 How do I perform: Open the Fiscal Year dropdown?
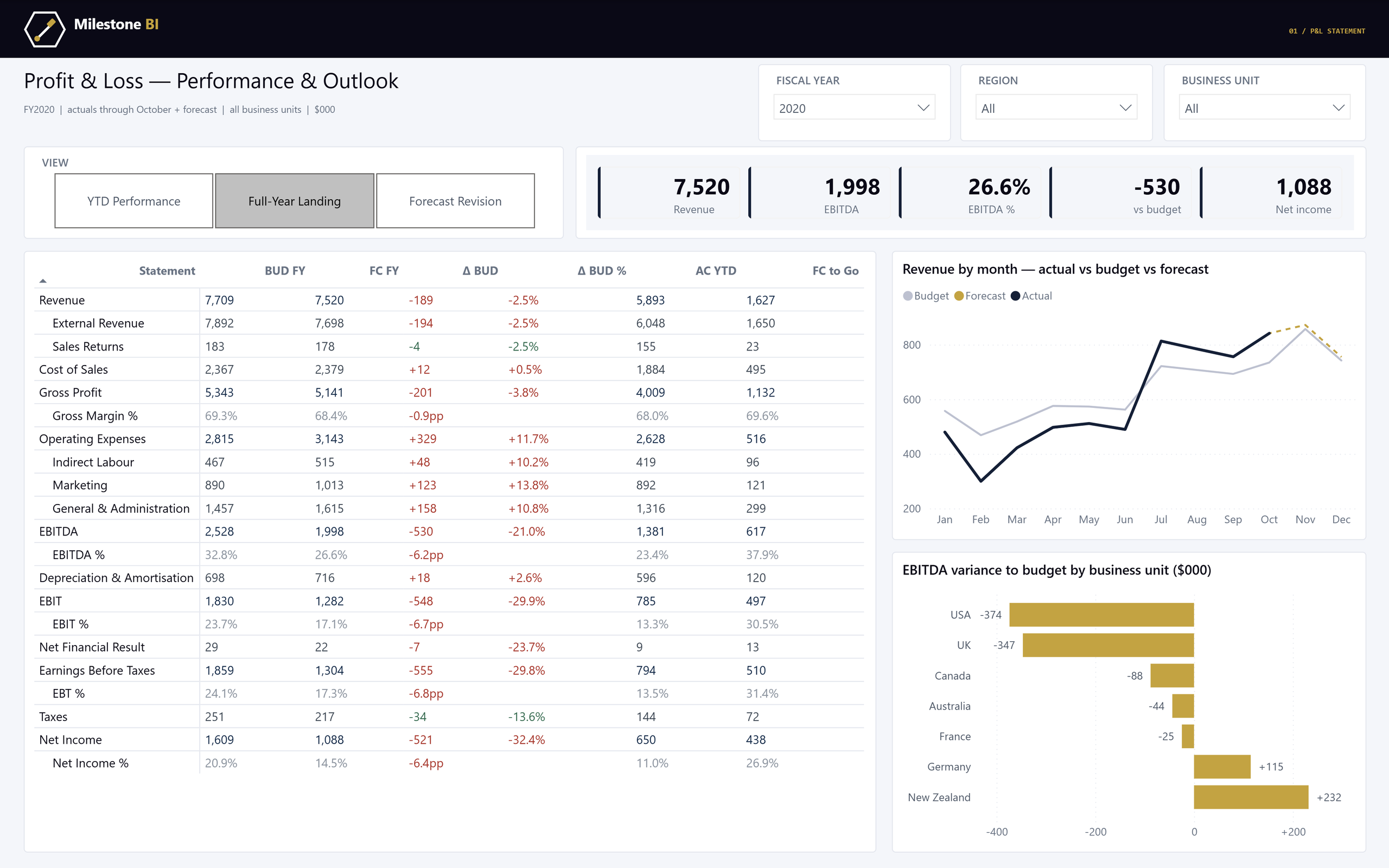point(854,107)
